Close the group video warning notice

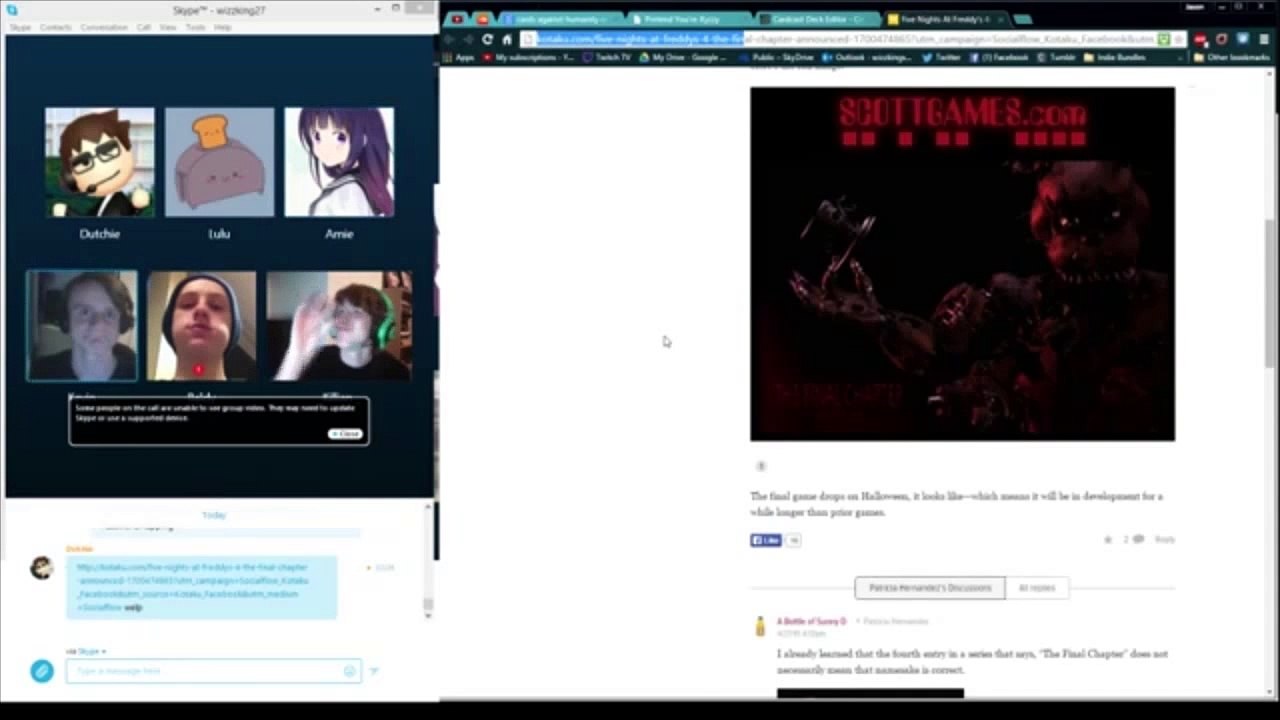[345, 434]
